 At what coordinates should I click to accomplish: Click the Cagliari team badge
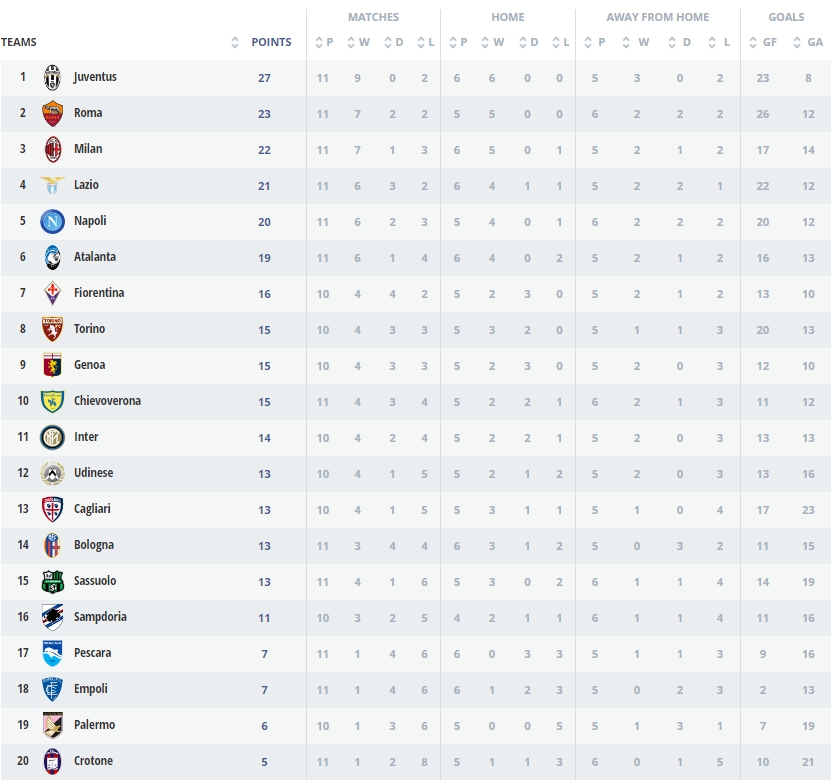coord(52,510)
